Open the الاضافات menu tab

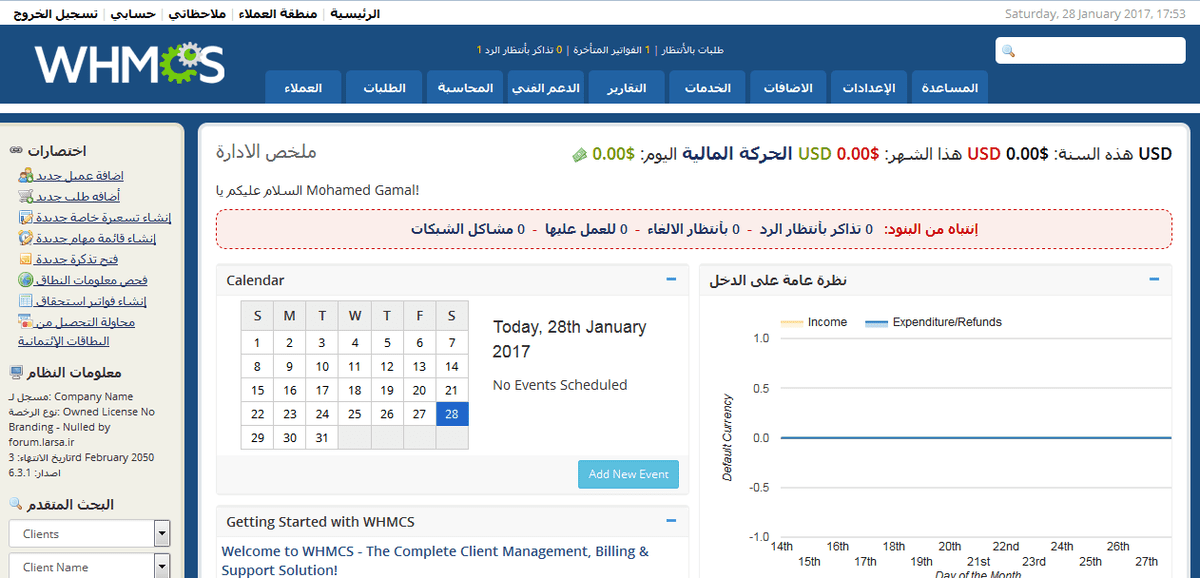788,87
